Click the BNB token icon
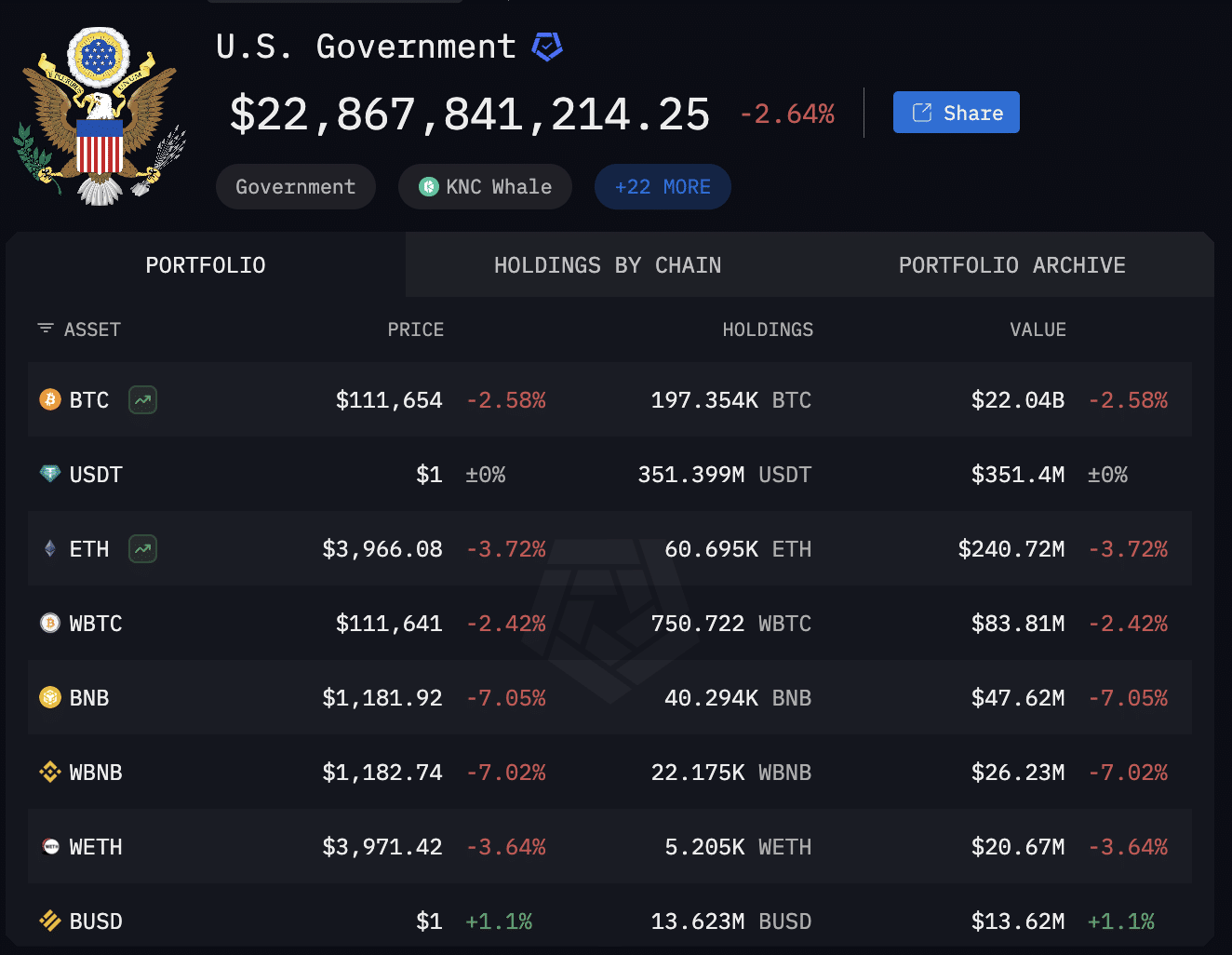 click(47, 697)
